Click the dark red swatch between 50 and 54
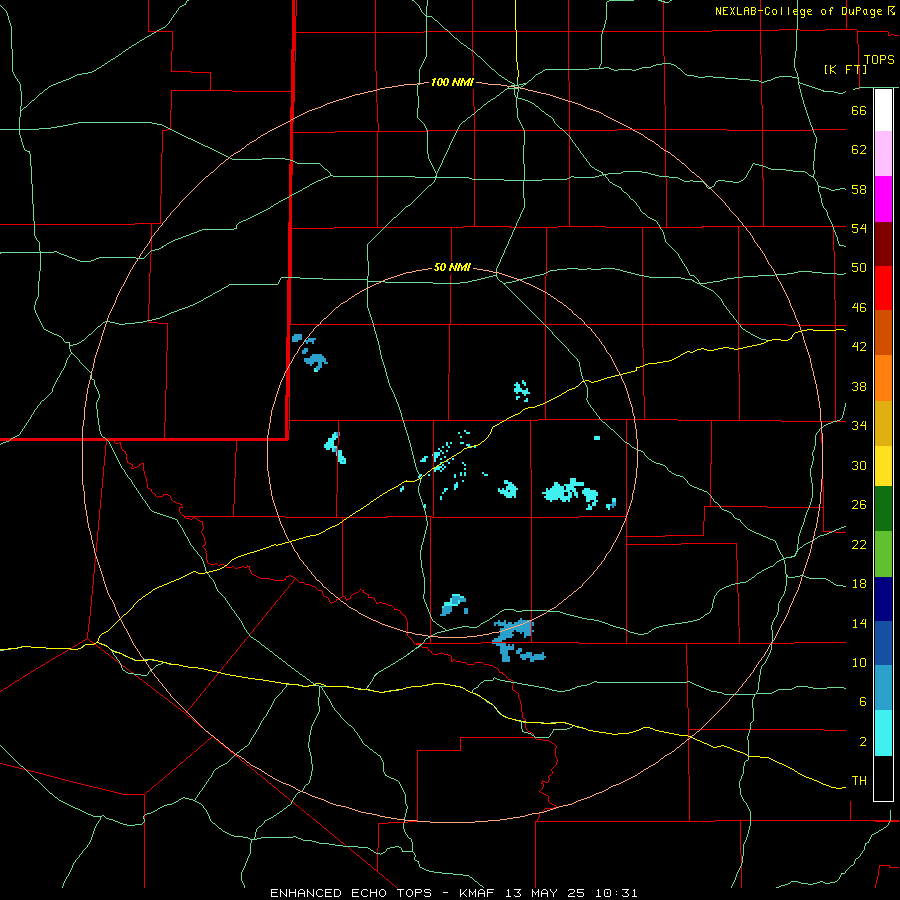Viewport: 900px width, 900px height. pos(883,243)
